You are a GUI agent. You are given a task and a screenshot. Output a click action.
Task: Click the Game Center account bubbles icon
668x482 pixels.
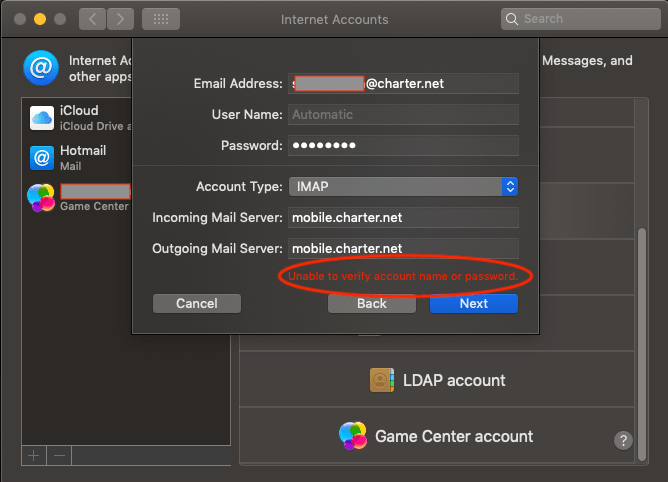[353, 436]
